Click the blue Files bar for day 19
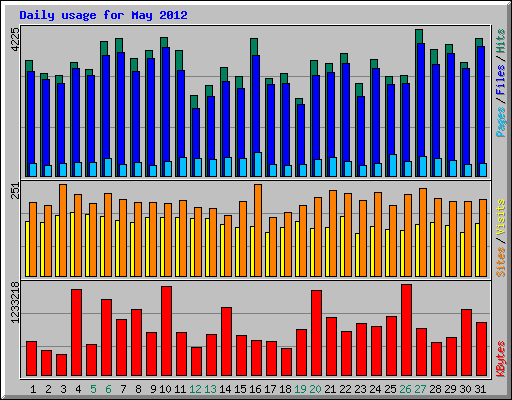Screen dimensions: 512x400 tap(301, 134)
